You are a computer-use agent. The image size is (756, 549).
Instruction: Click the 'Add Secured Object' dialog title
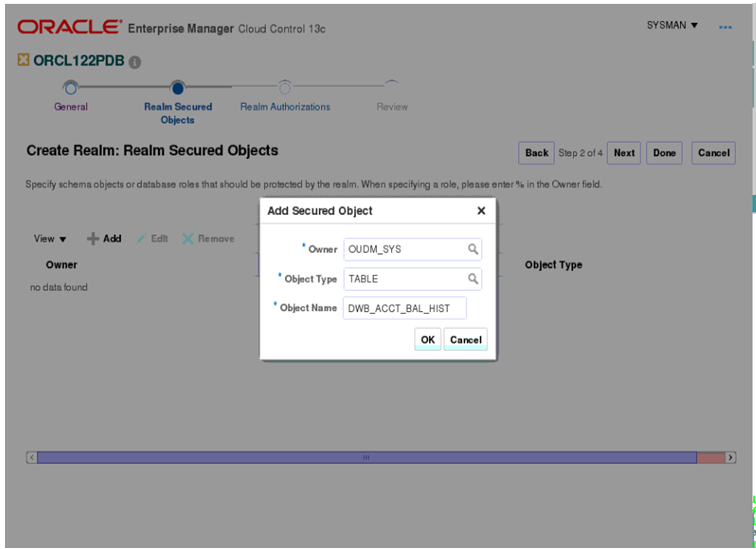click(x=320, y=211)
